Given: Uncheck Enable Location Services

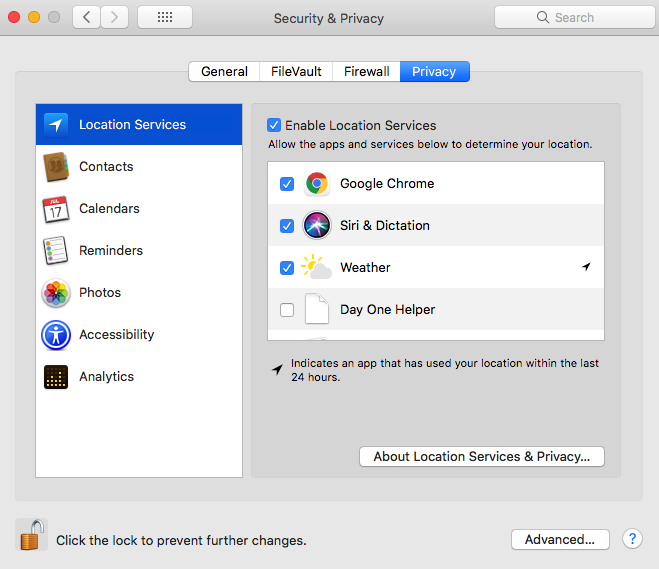Looking at the screenshot, I should (x=274, y=125).
